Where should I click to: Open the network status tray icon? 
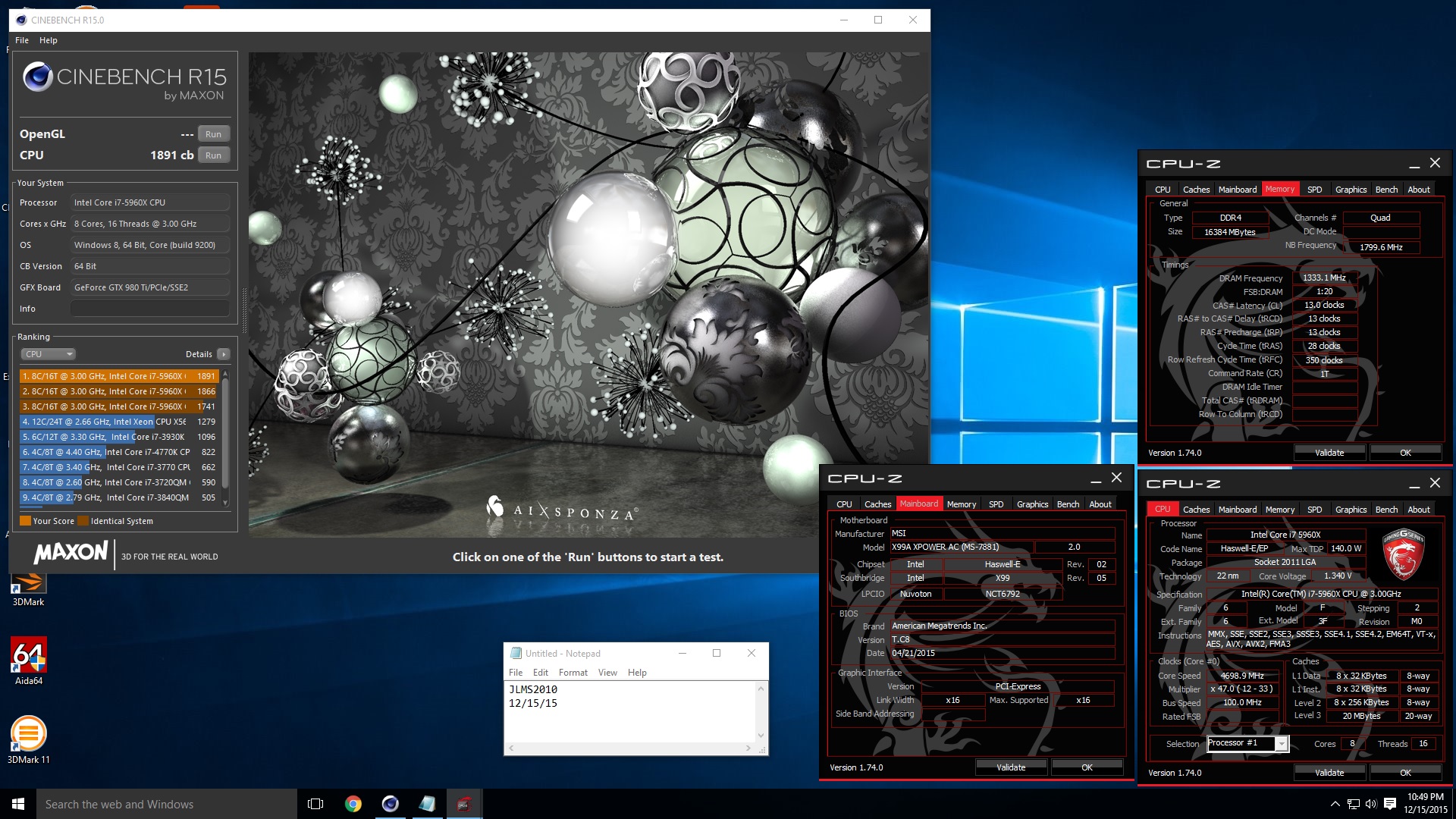click(x=1353, y=804)
